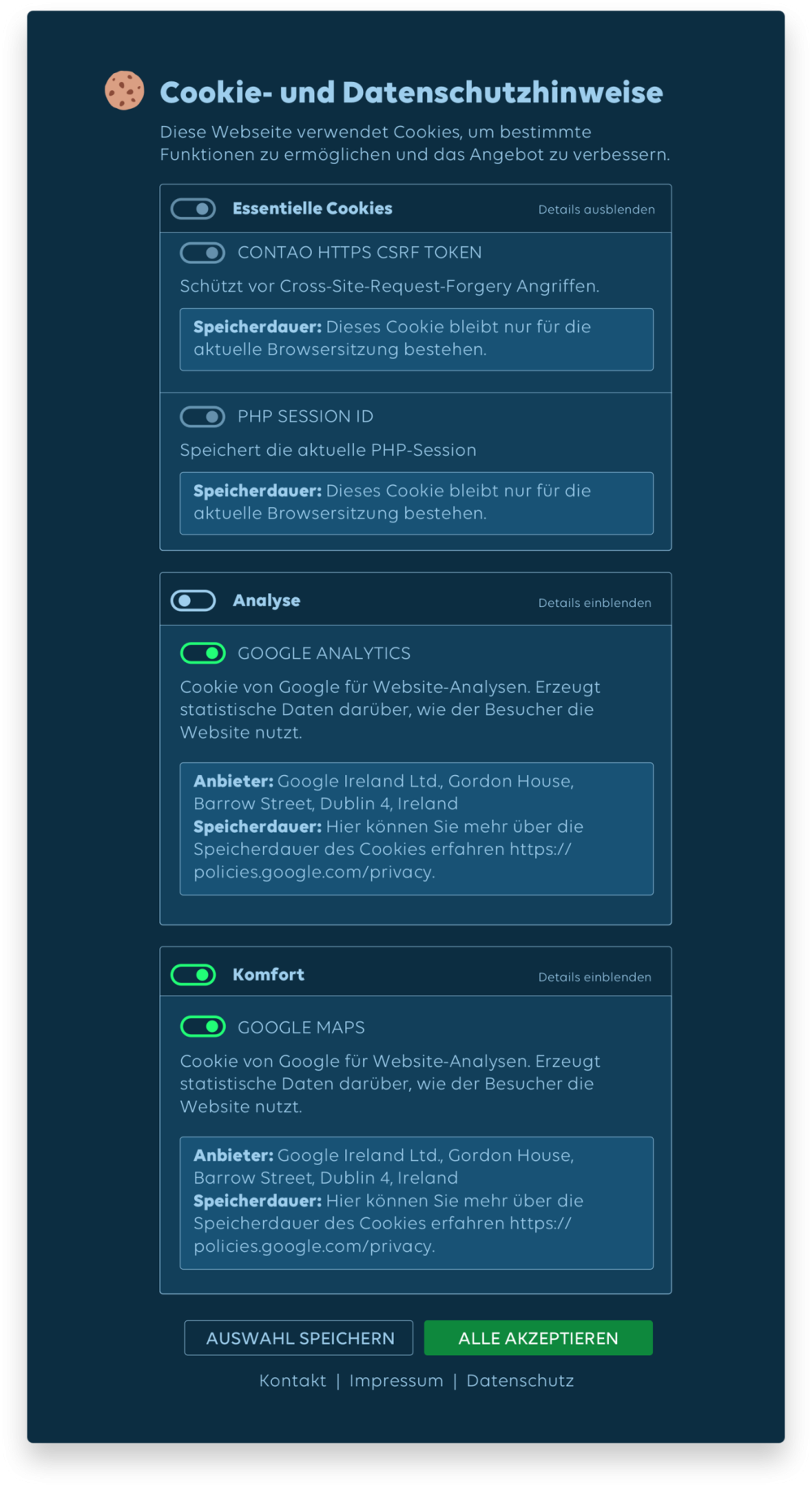Hide details for Essentielle Cookies
Viewport: 812px width, 1486px height.
[596, 210]
